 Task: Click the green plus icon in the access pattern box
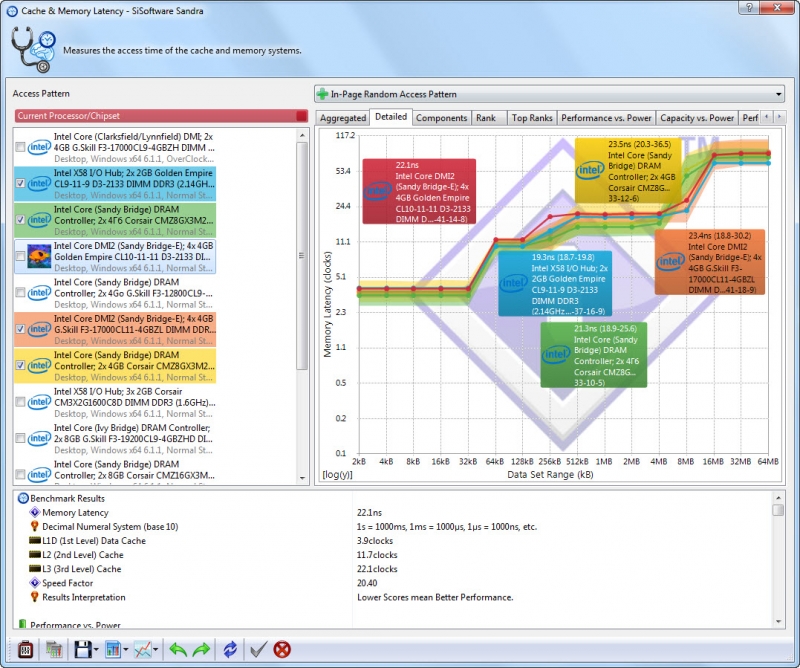tap(322, 94)
